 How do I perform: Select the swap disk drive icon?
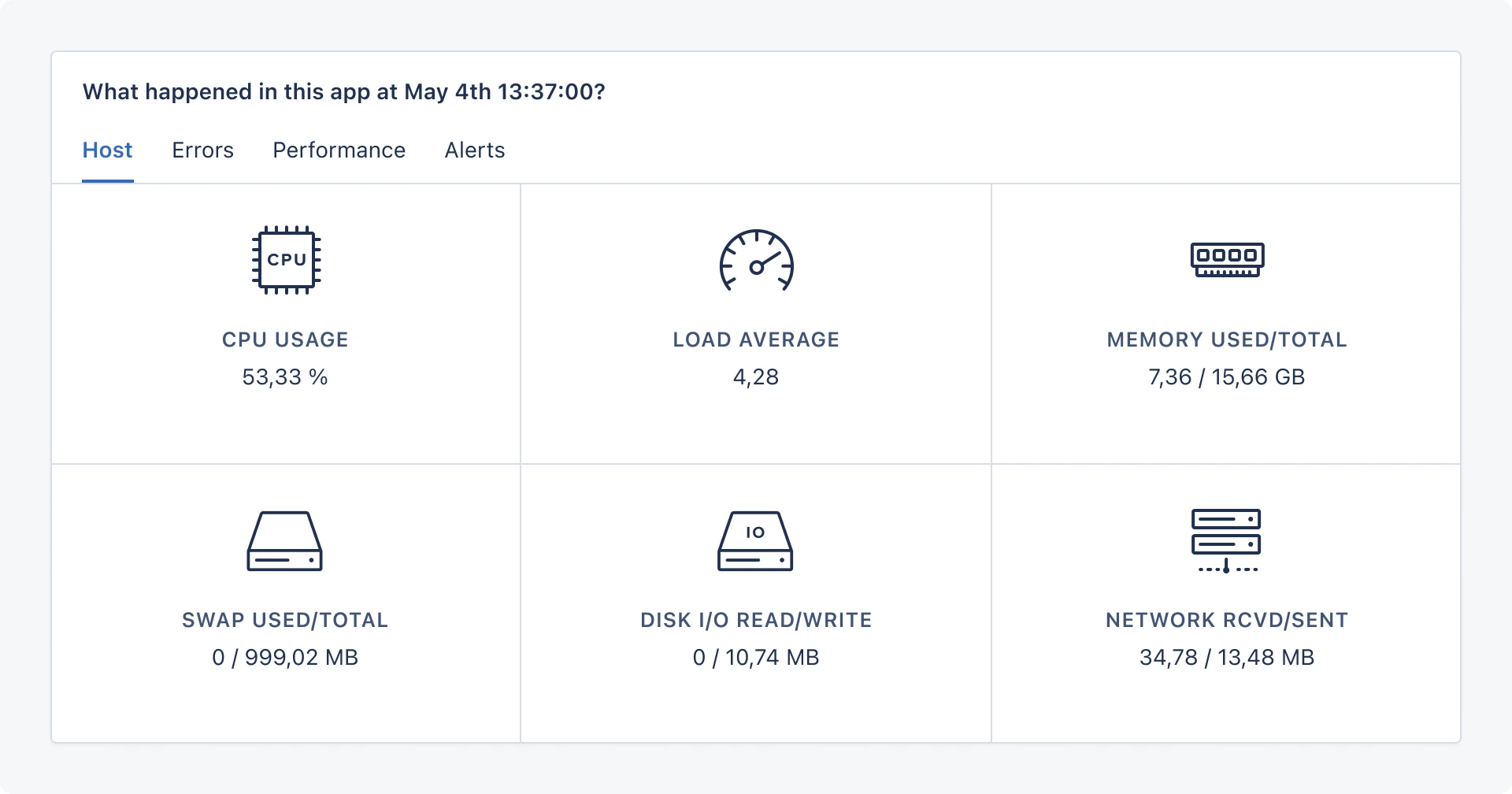coord(285,540)
